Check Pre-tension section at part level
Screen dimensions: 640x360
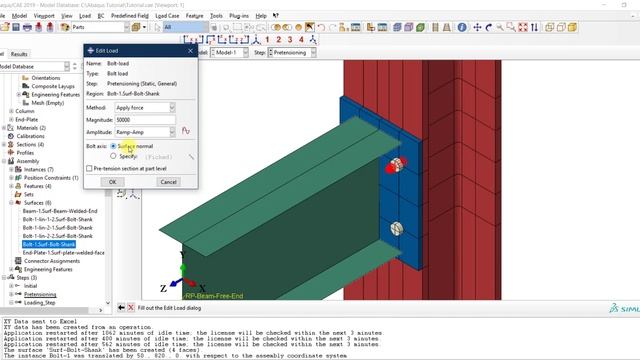89,169
